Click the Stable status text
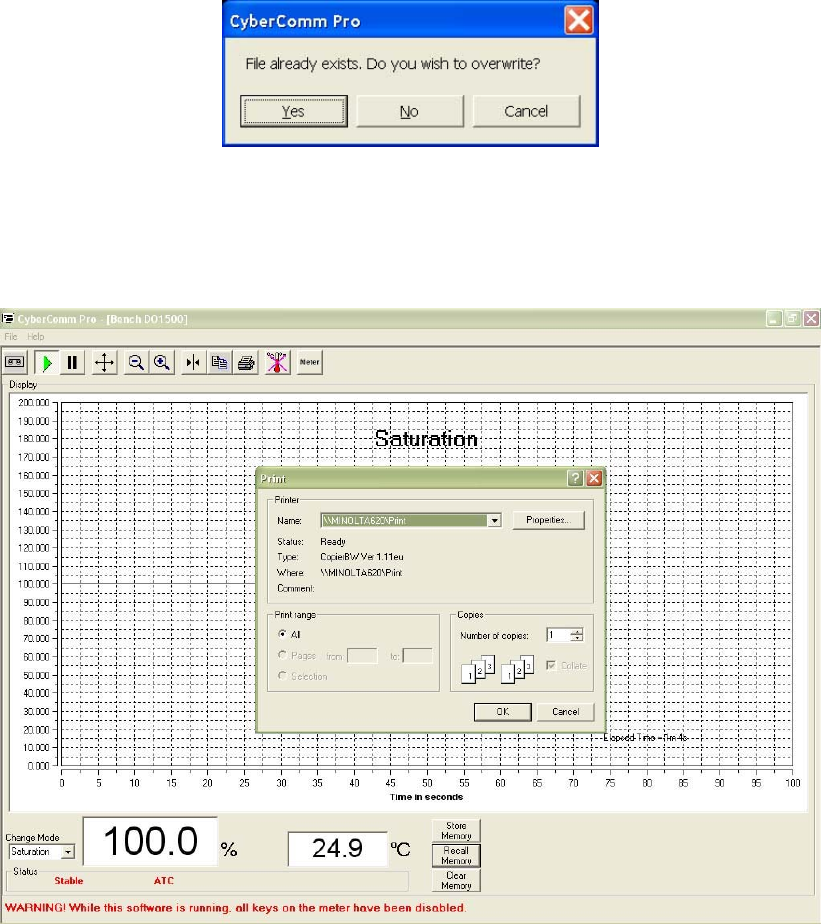Screen dimensions: 821x924 pyautogui.click(x=69, y=881)
